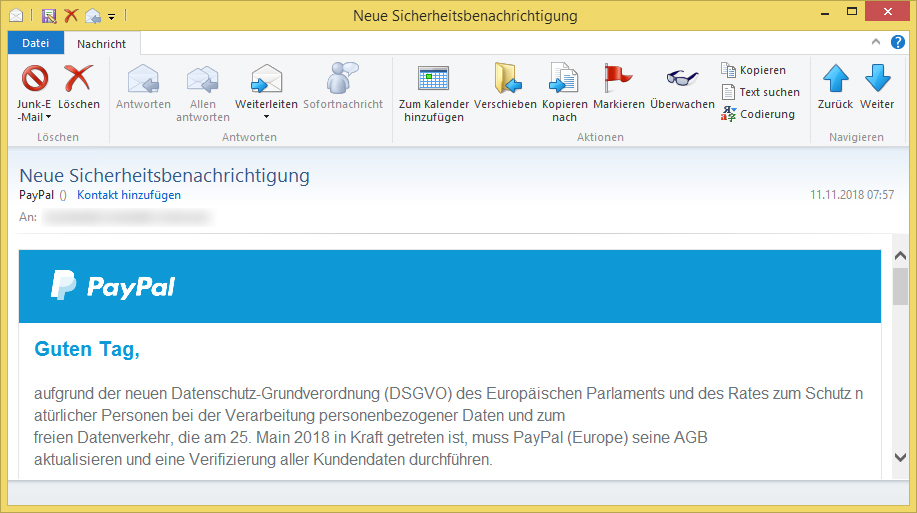The width and height of the screenshot is (917, 513).
Task: Flag message with Markieren
Action: [619, 88]
